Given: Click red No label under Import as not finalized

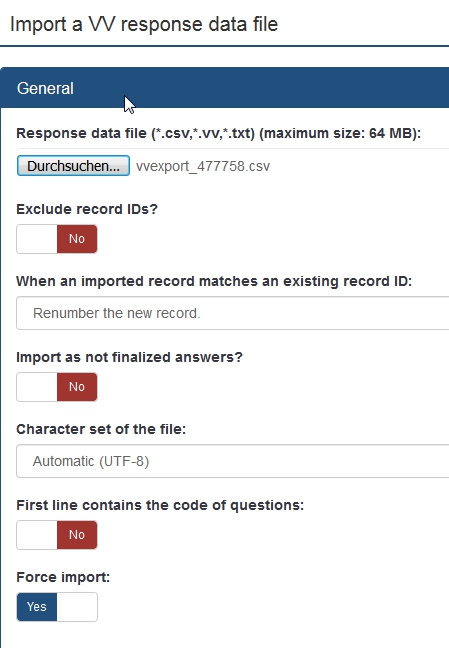Looking at the screenshot, I should [x=77, y=387].
